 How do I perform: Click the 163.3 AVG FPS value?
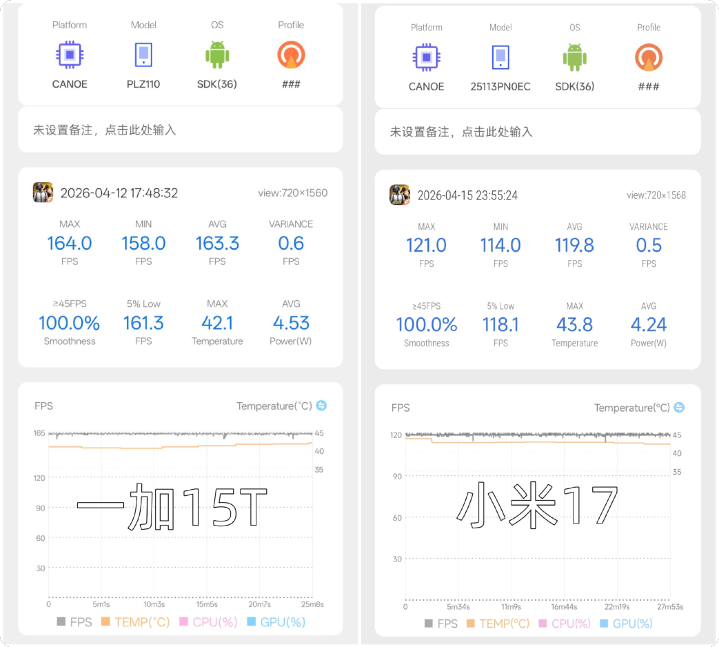click(217, 243)
